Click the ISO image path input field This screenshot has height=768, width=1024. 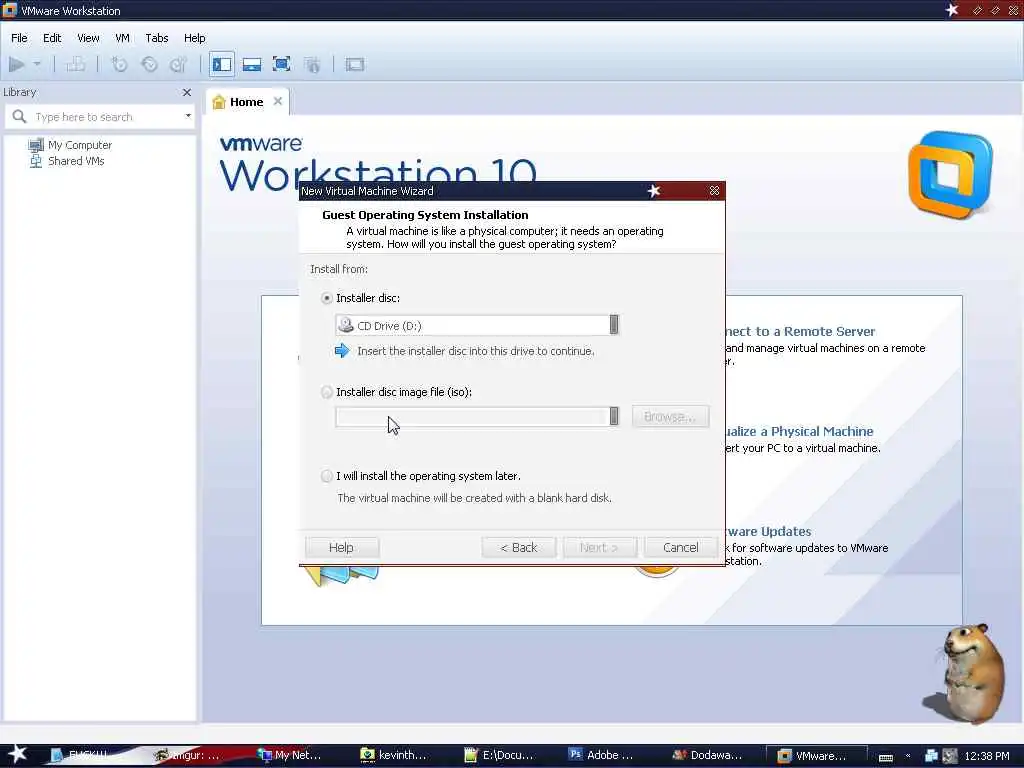coord(472,416)
